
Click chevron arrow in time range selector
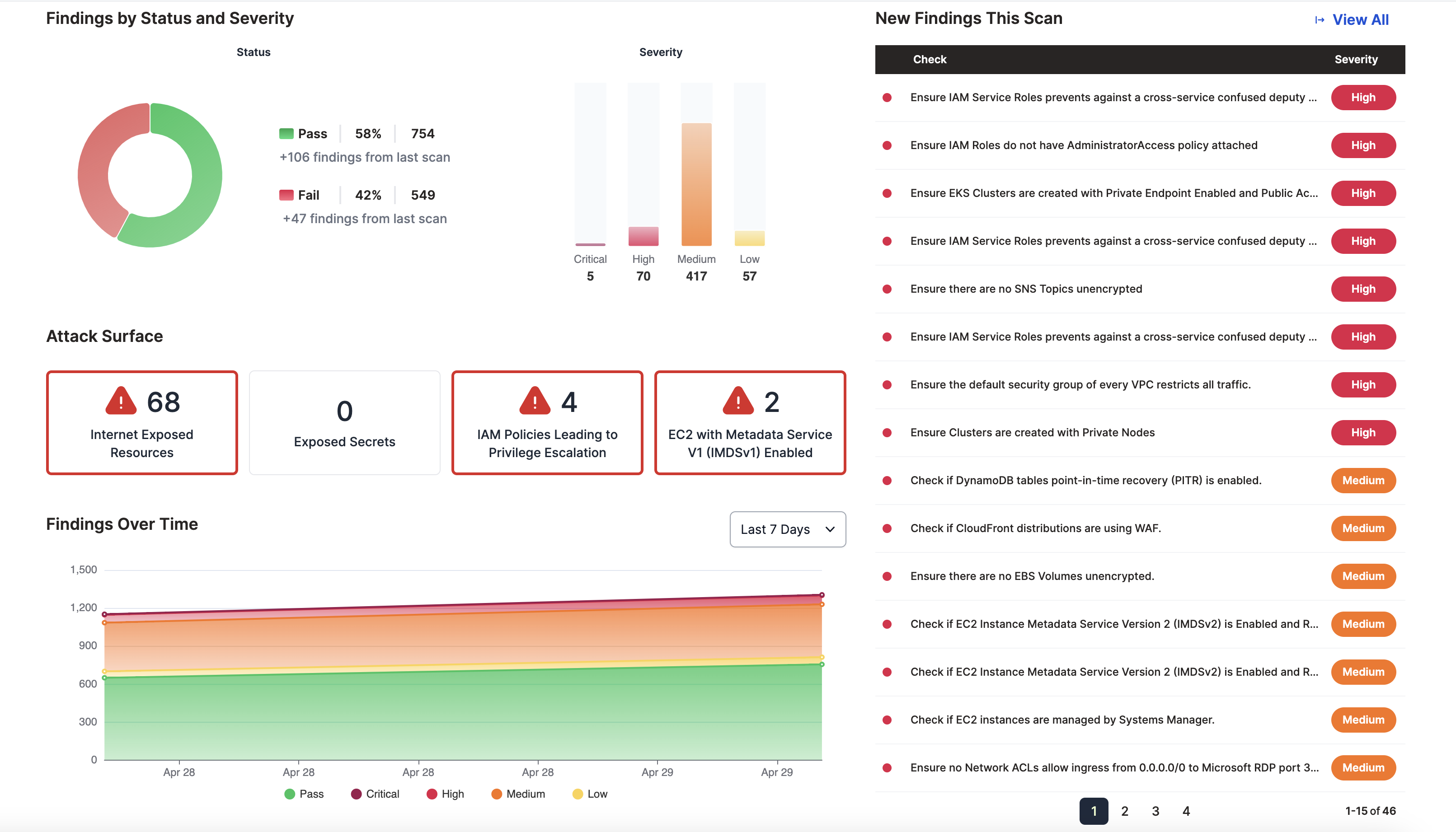[x=830, y=529]
